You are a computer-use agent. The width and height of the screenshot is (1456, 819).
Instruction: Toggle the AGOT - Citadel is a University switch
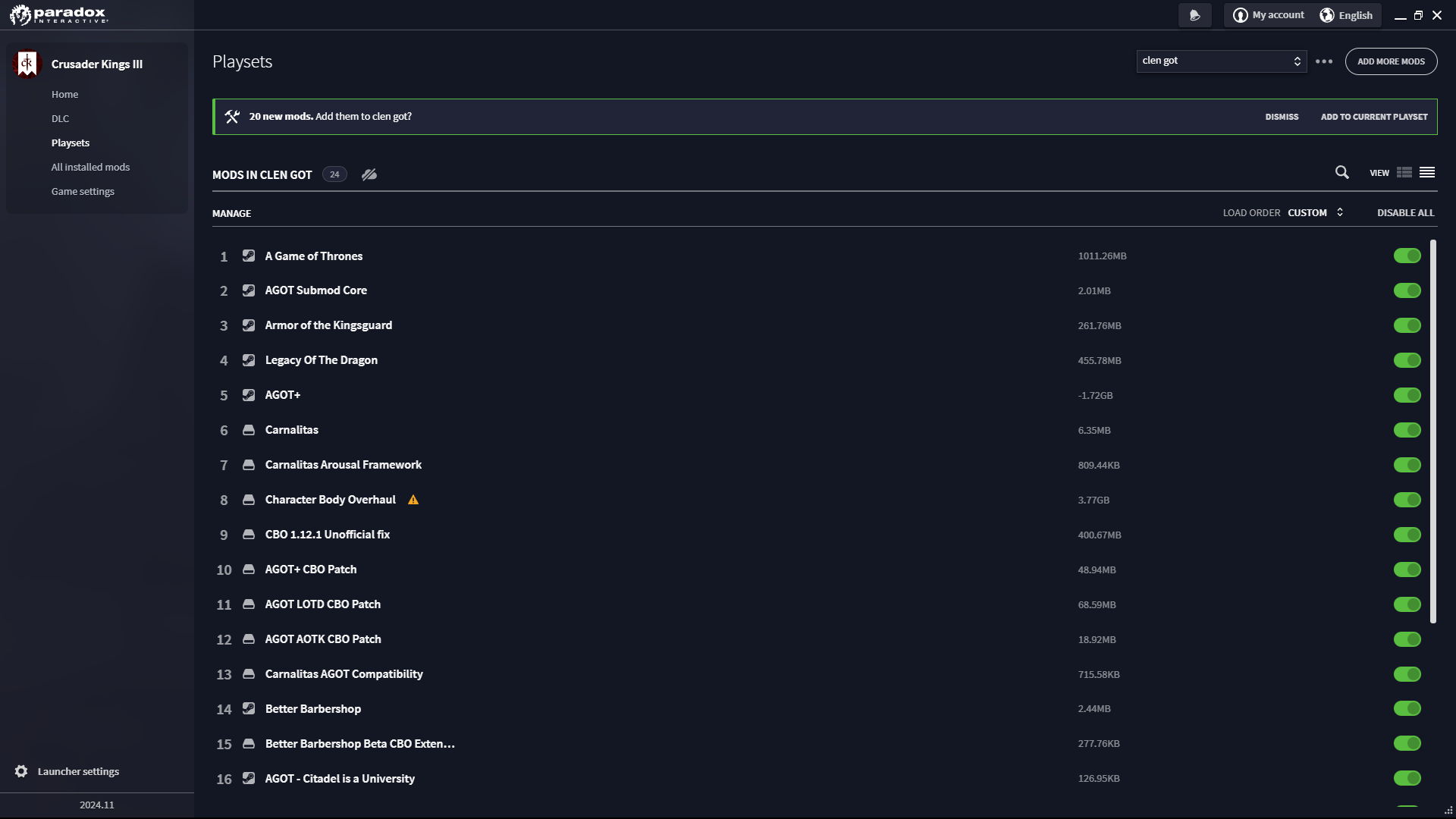coord(1407,779)
